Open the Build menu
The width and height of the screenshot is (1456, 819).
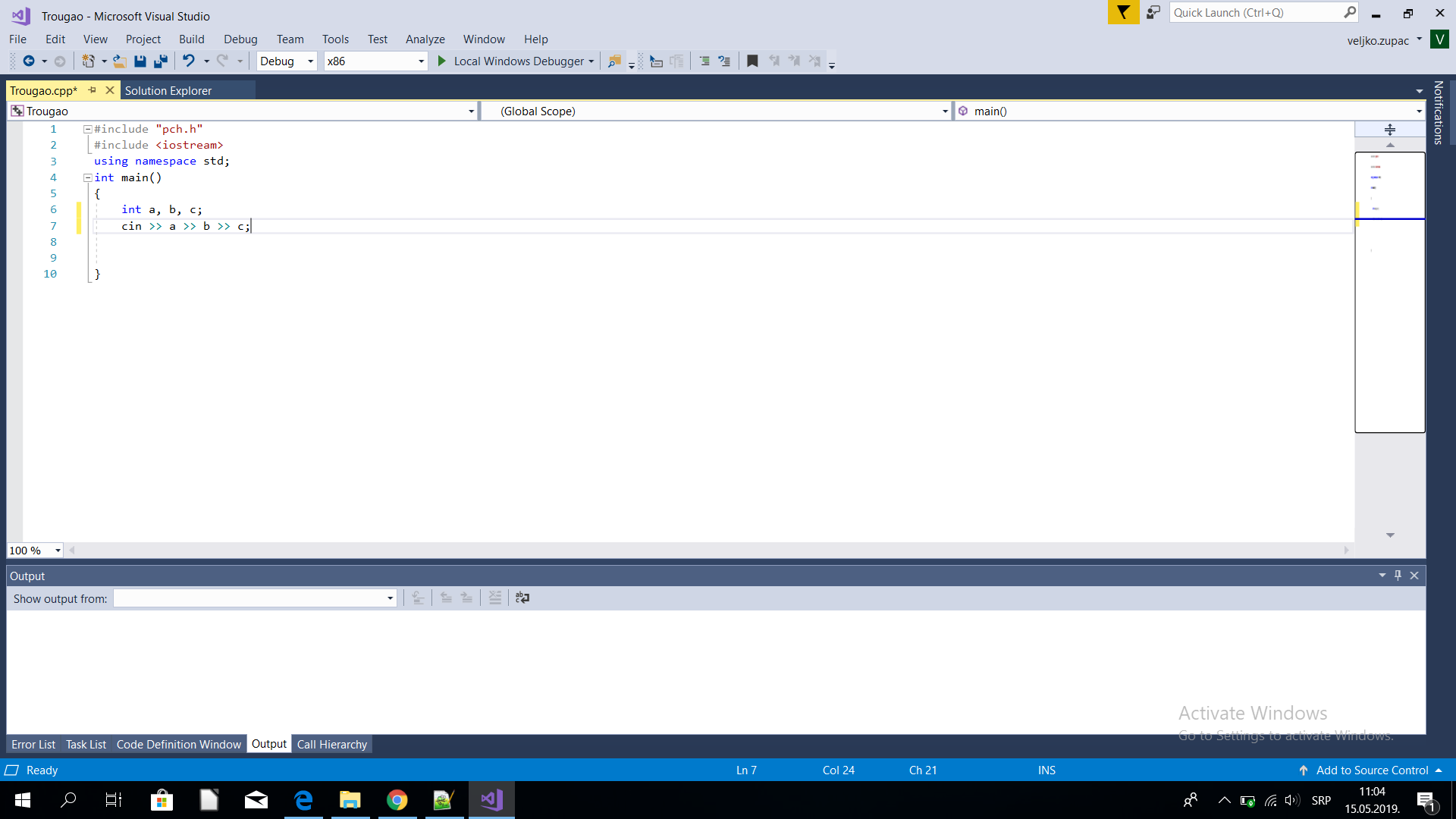click(x=191, y=39)
